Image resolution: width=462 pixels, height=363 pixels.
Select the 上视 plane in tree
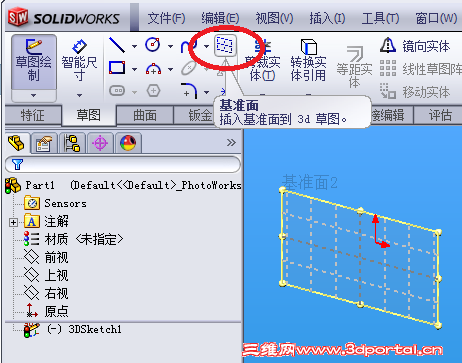(x=46, y=275)
